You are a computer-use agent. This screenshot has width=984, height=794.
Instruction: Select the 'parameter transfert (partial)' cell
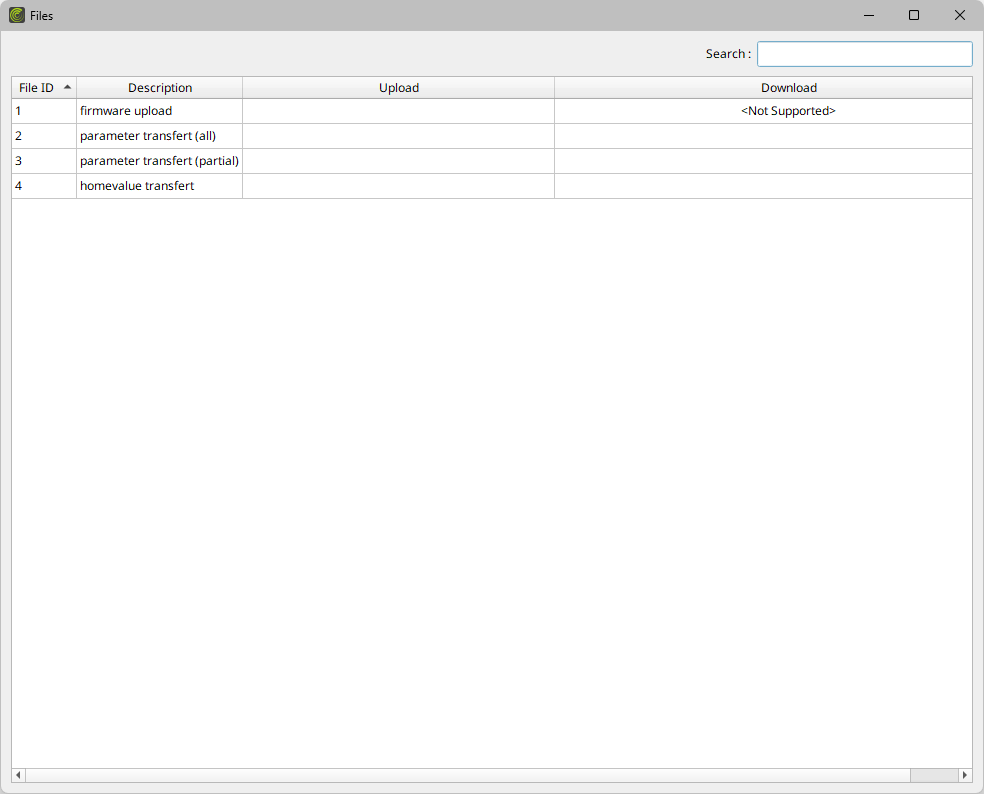click(x=159, y=161)
